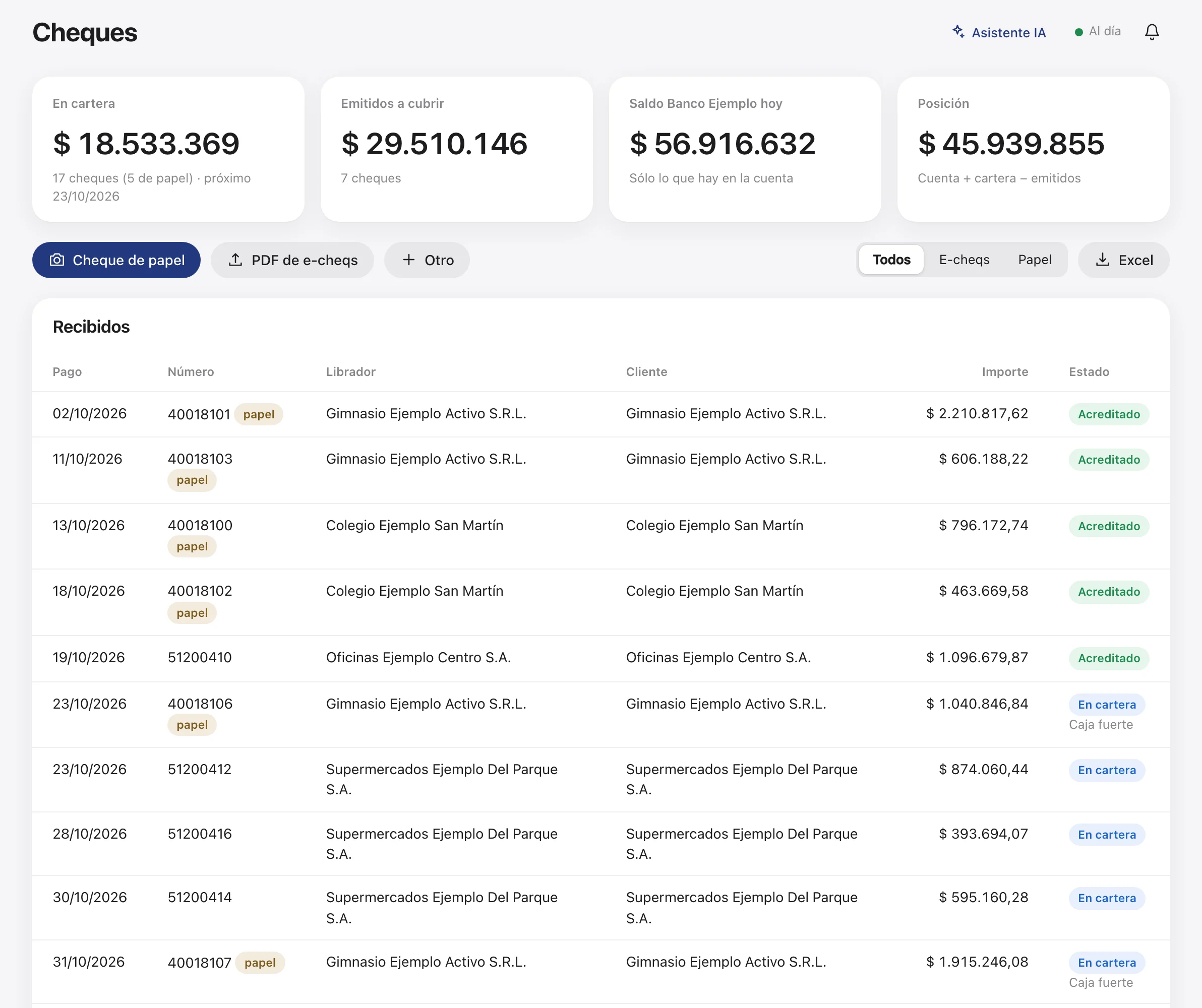Click the Saldo Banco Ejemplo hoy amount

click(x=723, y=144)
